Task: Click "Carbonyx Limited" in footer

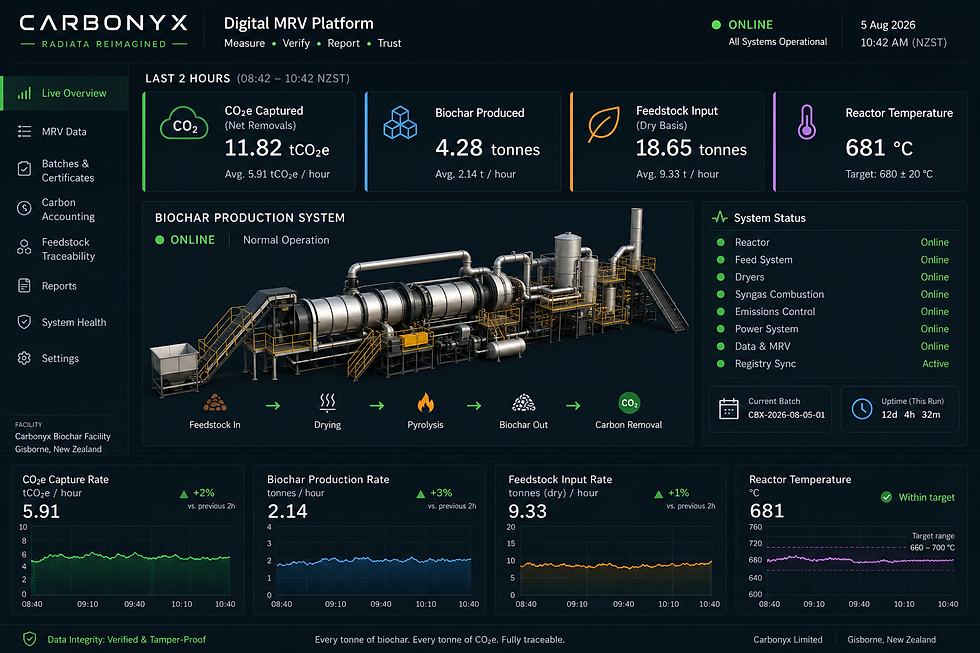Action: 788,640
